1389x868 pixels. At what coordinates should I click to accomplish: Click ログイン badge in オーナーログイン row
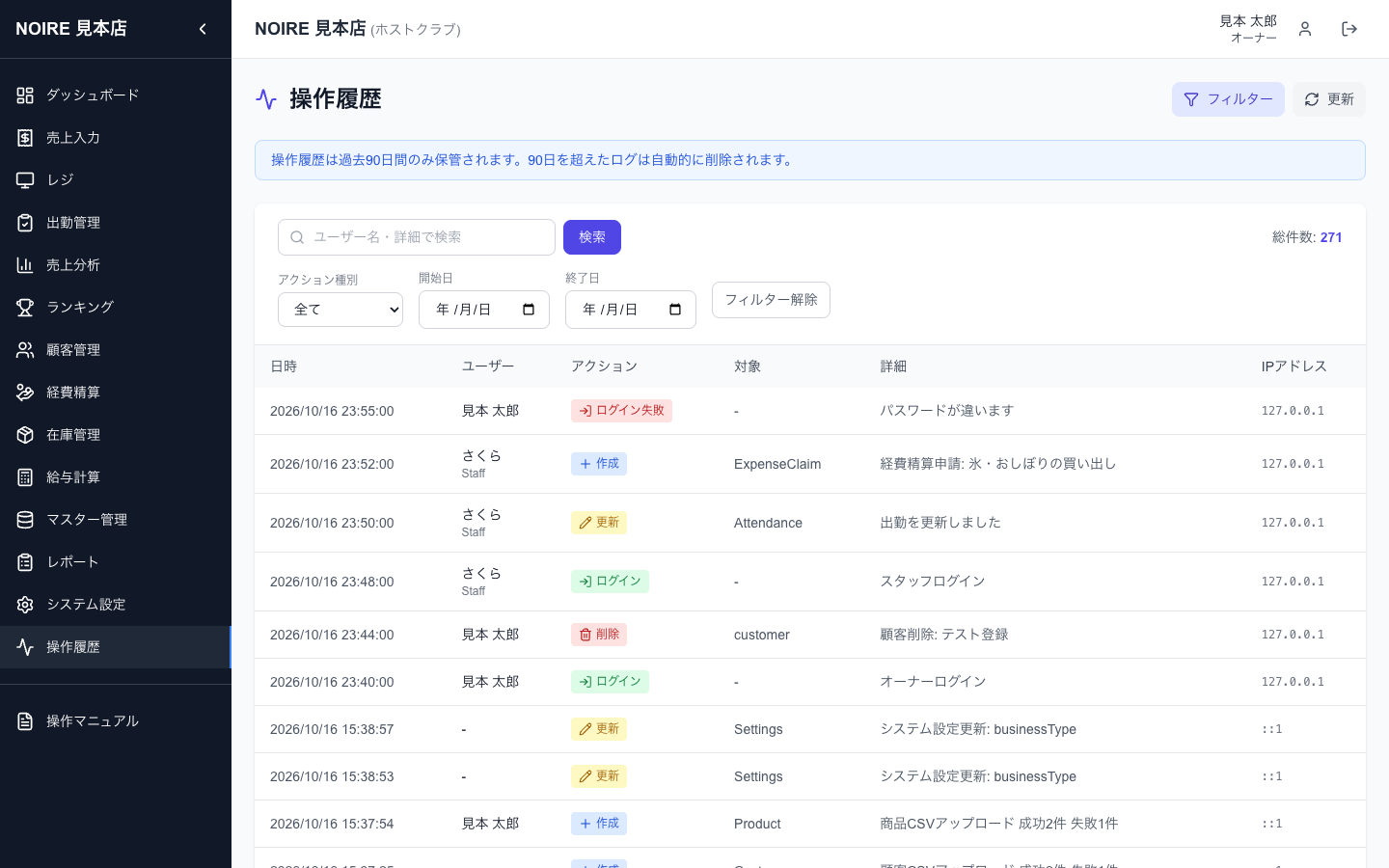610,682
